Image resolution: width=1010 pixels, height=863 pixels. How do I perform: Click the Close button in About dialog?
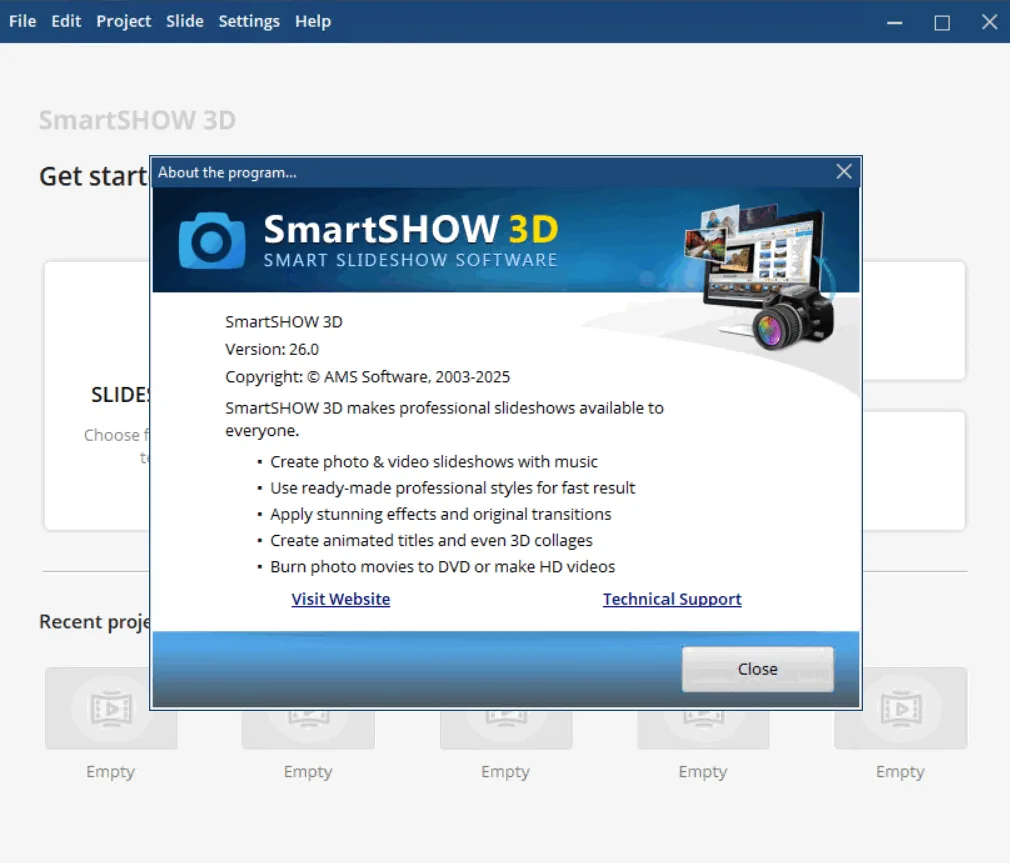pyautogui.click(x=758, y=669)
